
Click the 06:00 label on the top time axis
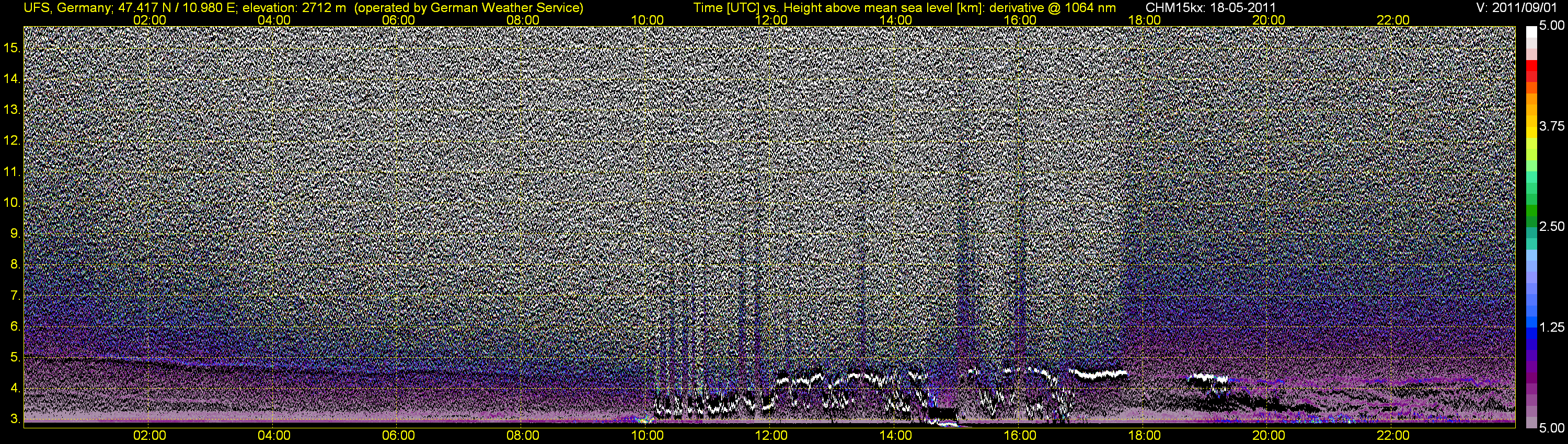pos(398,20)
